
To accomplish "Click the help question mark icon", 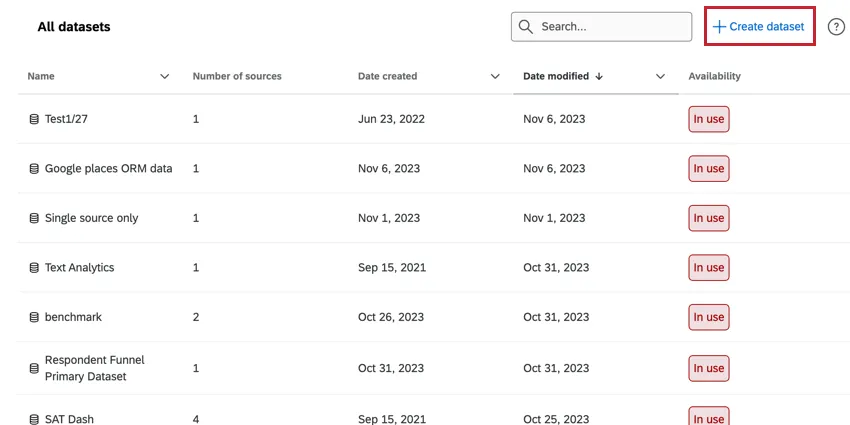I will pos(837,27).
